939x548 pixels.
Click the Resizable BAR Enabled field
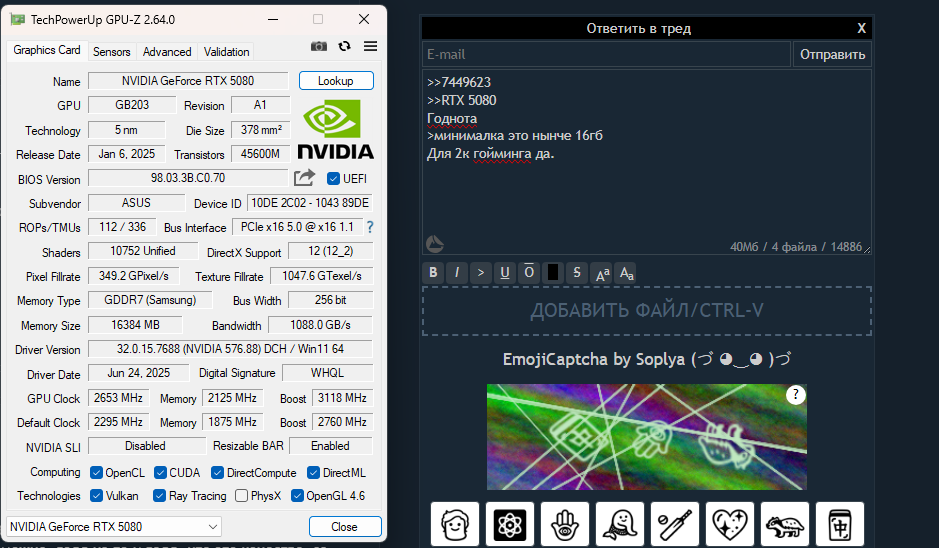331,446
